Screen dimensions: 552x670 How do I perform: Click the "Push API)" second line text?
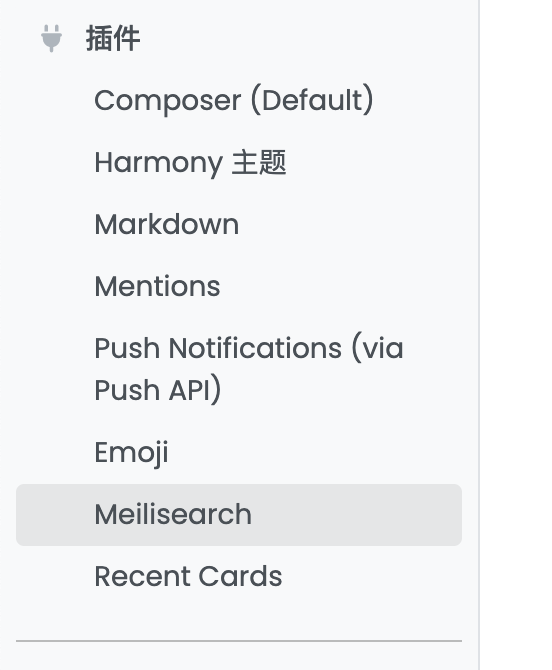[158, 390]
